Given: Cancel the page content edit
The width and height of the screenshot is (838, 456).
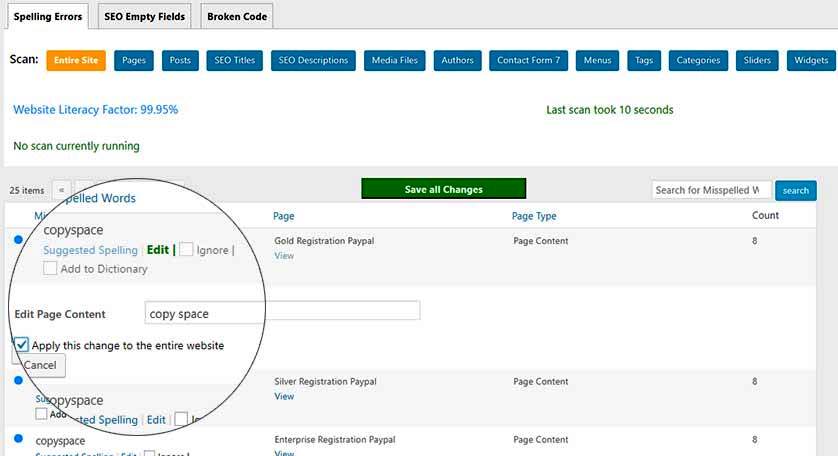Looking at the screenshot, I should coord(40,365).
